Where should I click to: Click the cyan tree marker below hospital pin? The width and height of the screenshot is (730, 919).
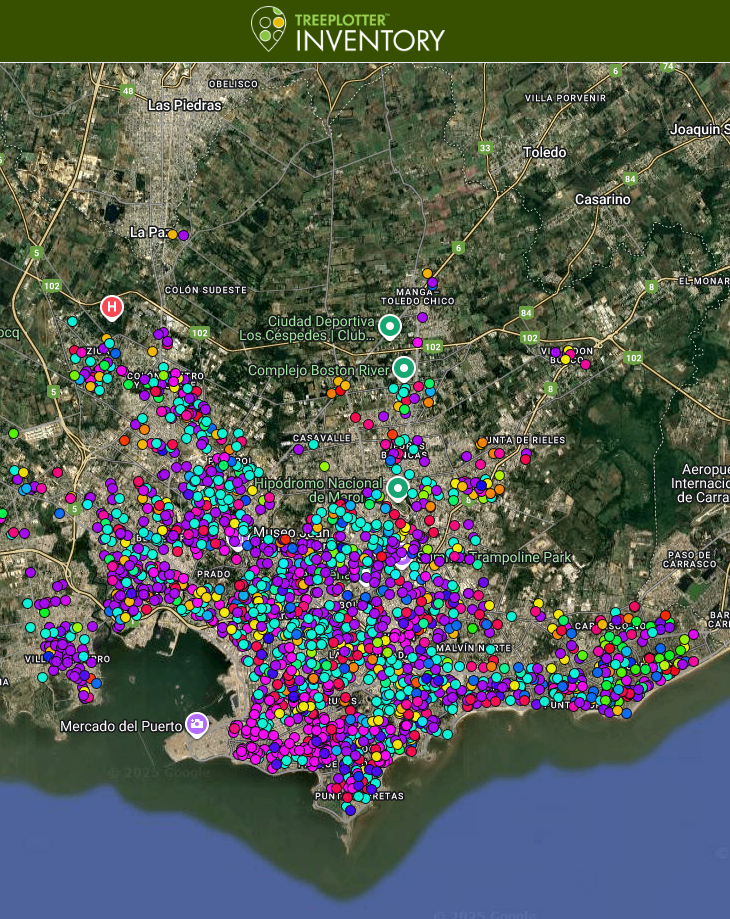72,321
